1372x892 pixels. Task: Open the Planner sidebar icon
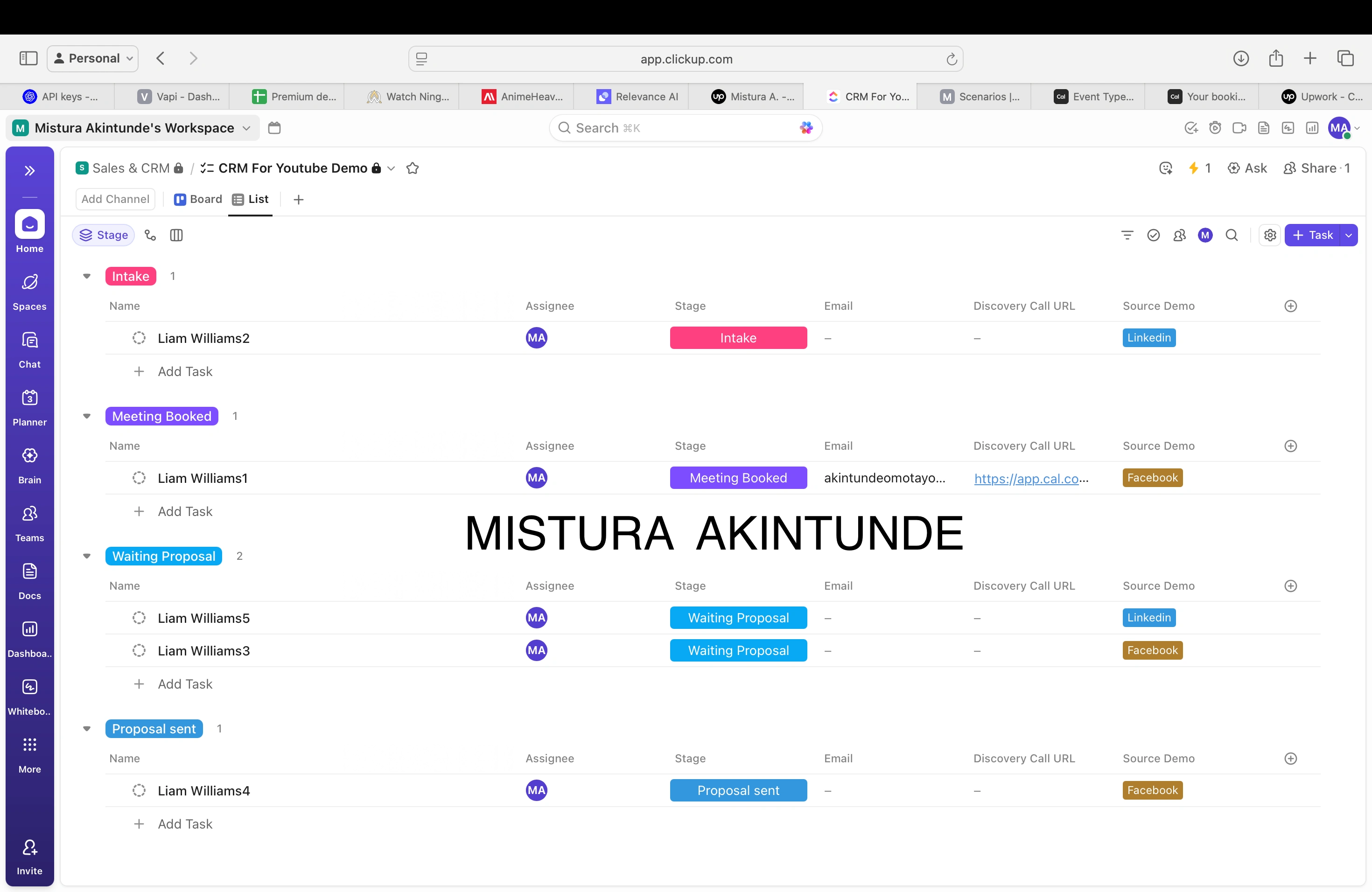(x=29, y=398)
